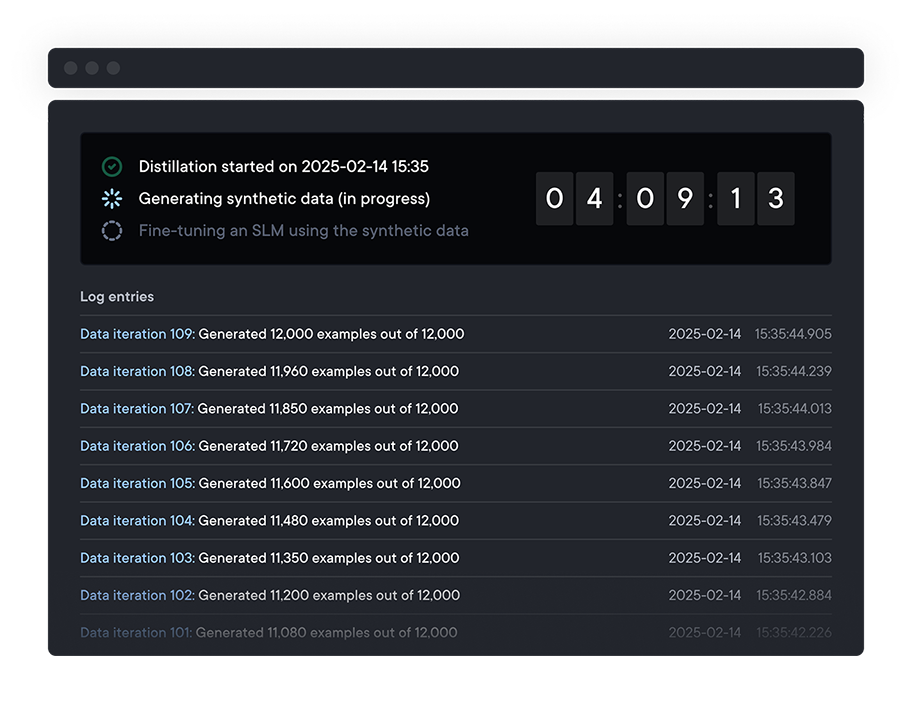
Task: Open the faded Data iteration 101 entry
Action: (133, 632)
